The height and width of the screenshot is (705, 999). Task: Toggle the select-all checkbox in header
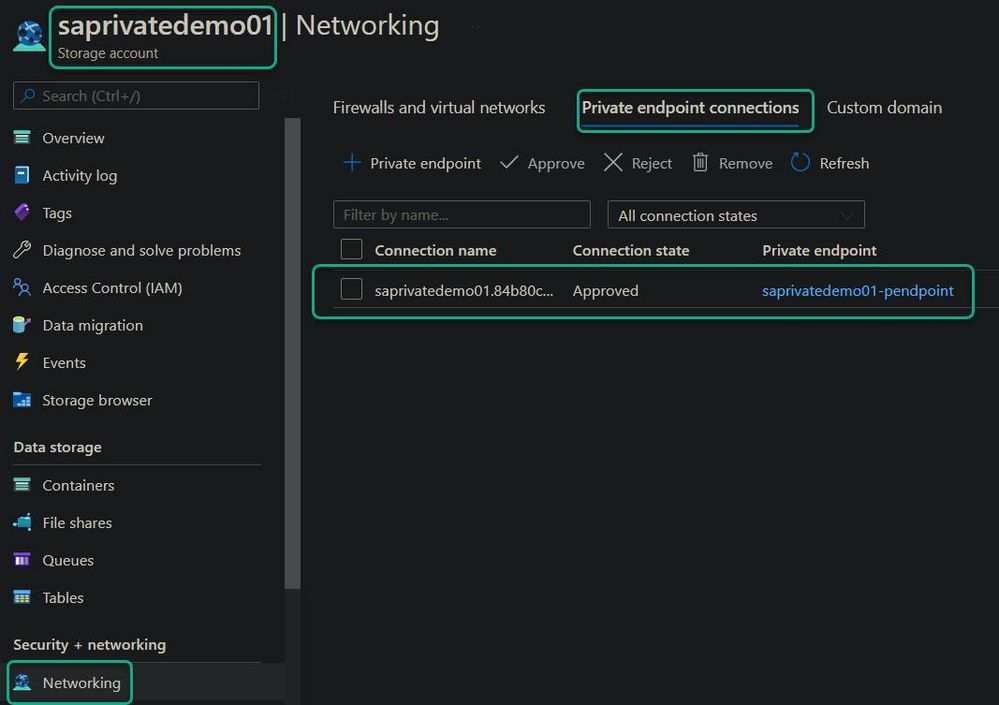352,249
